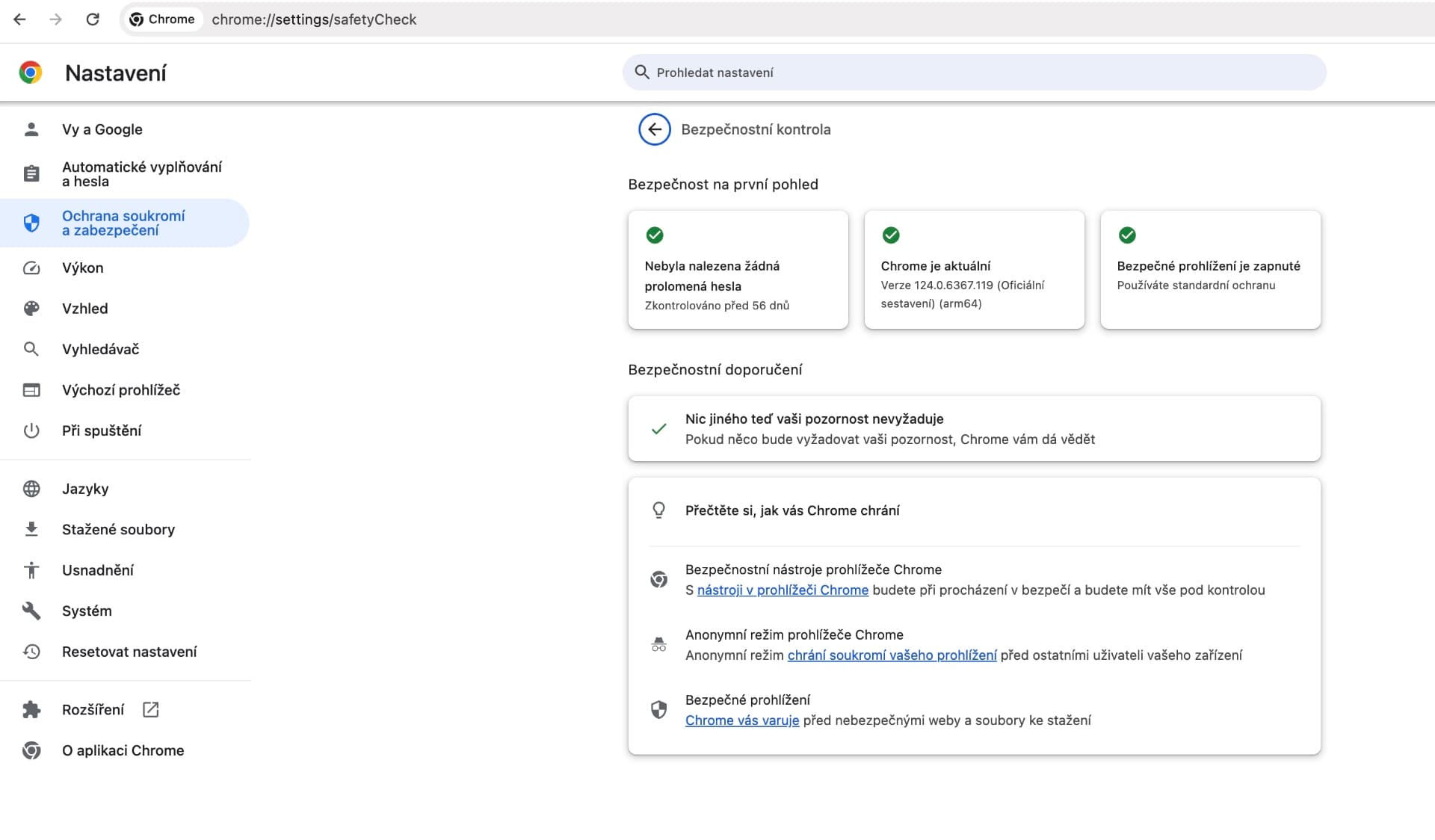Click the magnifier icon for Vyhledávač

pyautogui.click(x=31, y=349)
